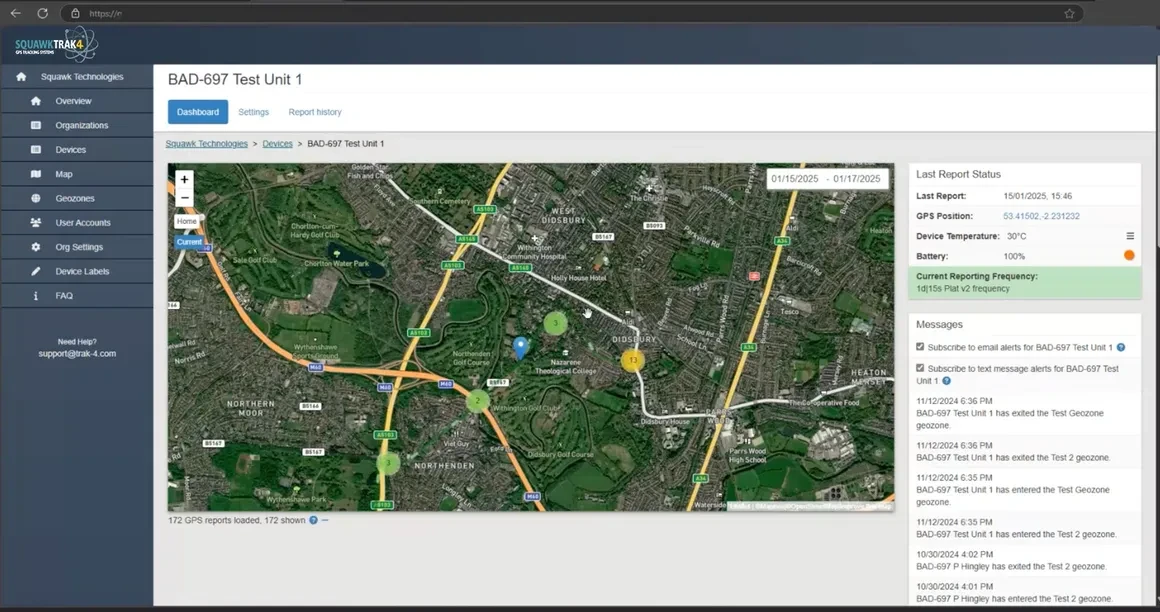The image size is (1160, 612).
Task: Open the Settings tab
Action: click(254, 112)
